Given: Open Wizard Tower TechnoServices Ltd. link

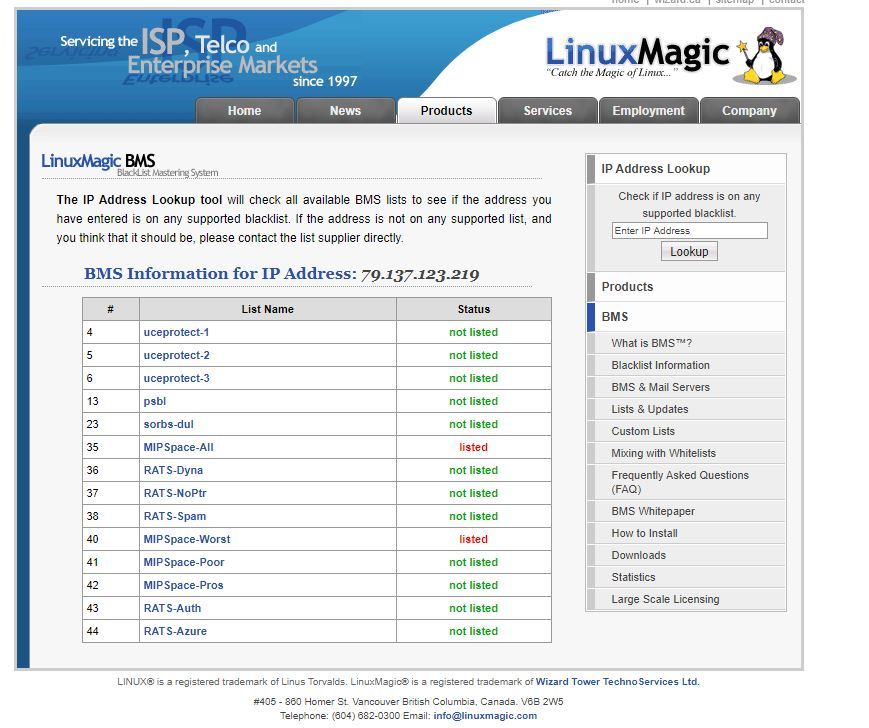Looking at the screenshot, I should click(617, 682).
